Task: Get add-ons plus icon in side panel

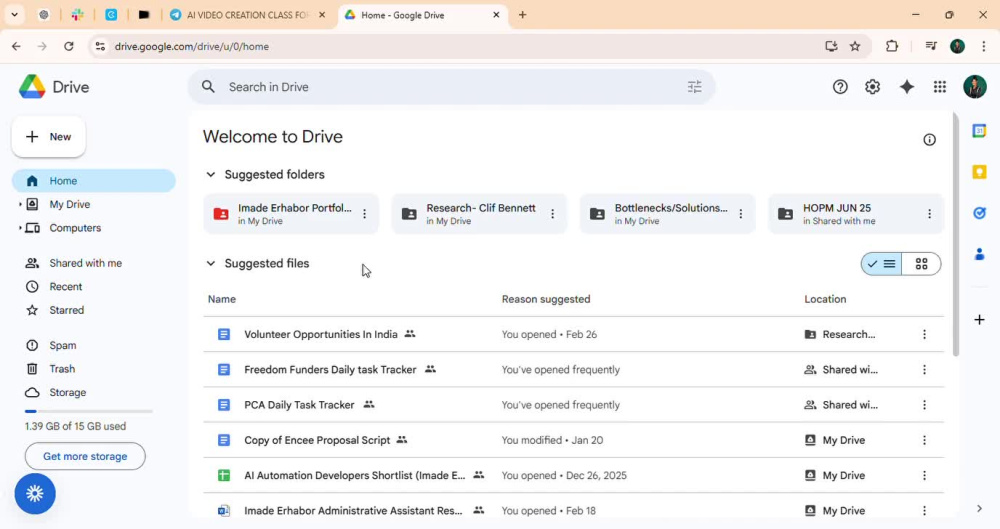Action: [979, 319]
